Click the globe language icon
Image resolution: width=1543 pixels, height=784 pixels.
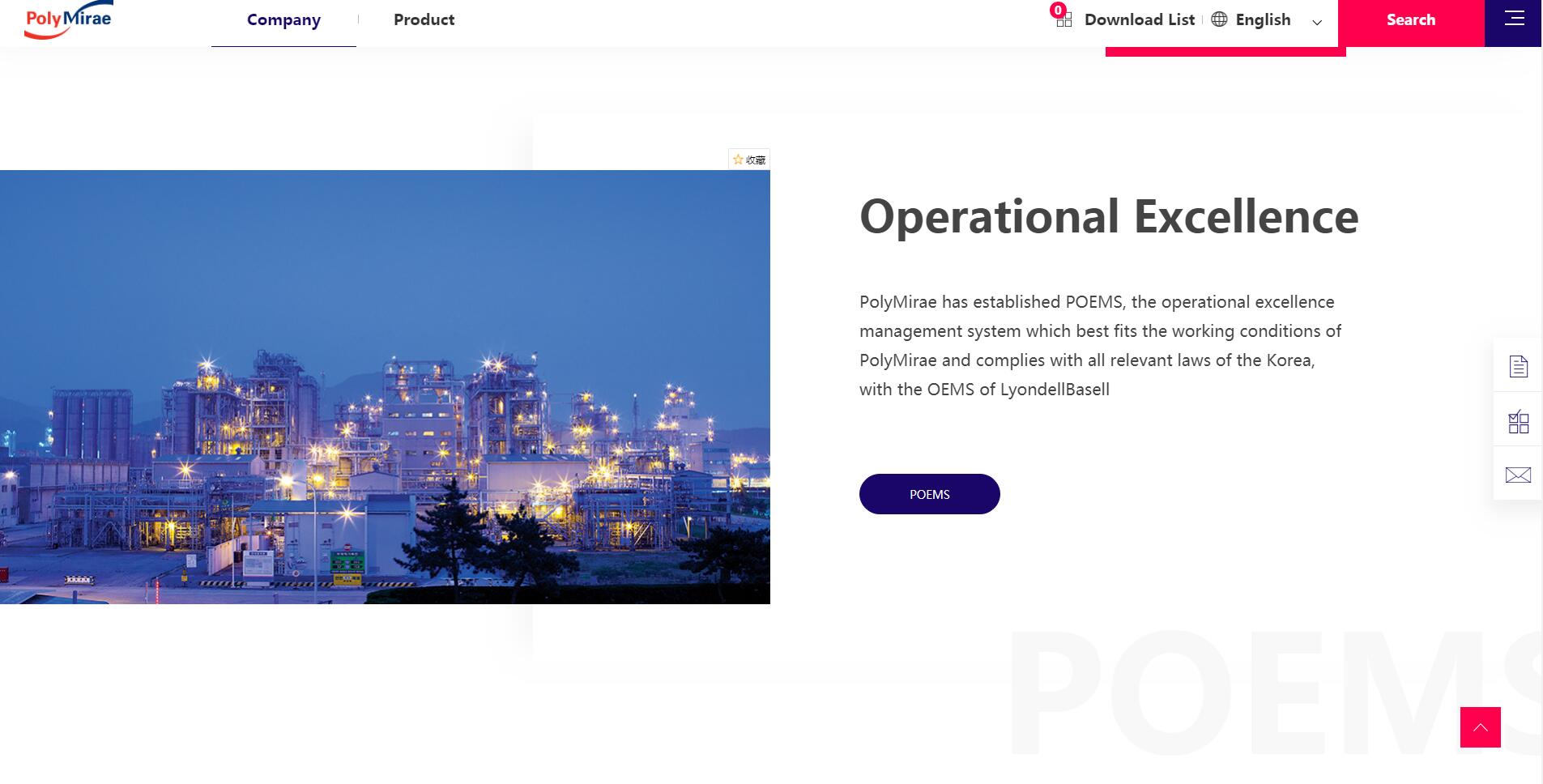pyautogui.click(x=1219, y=19)
